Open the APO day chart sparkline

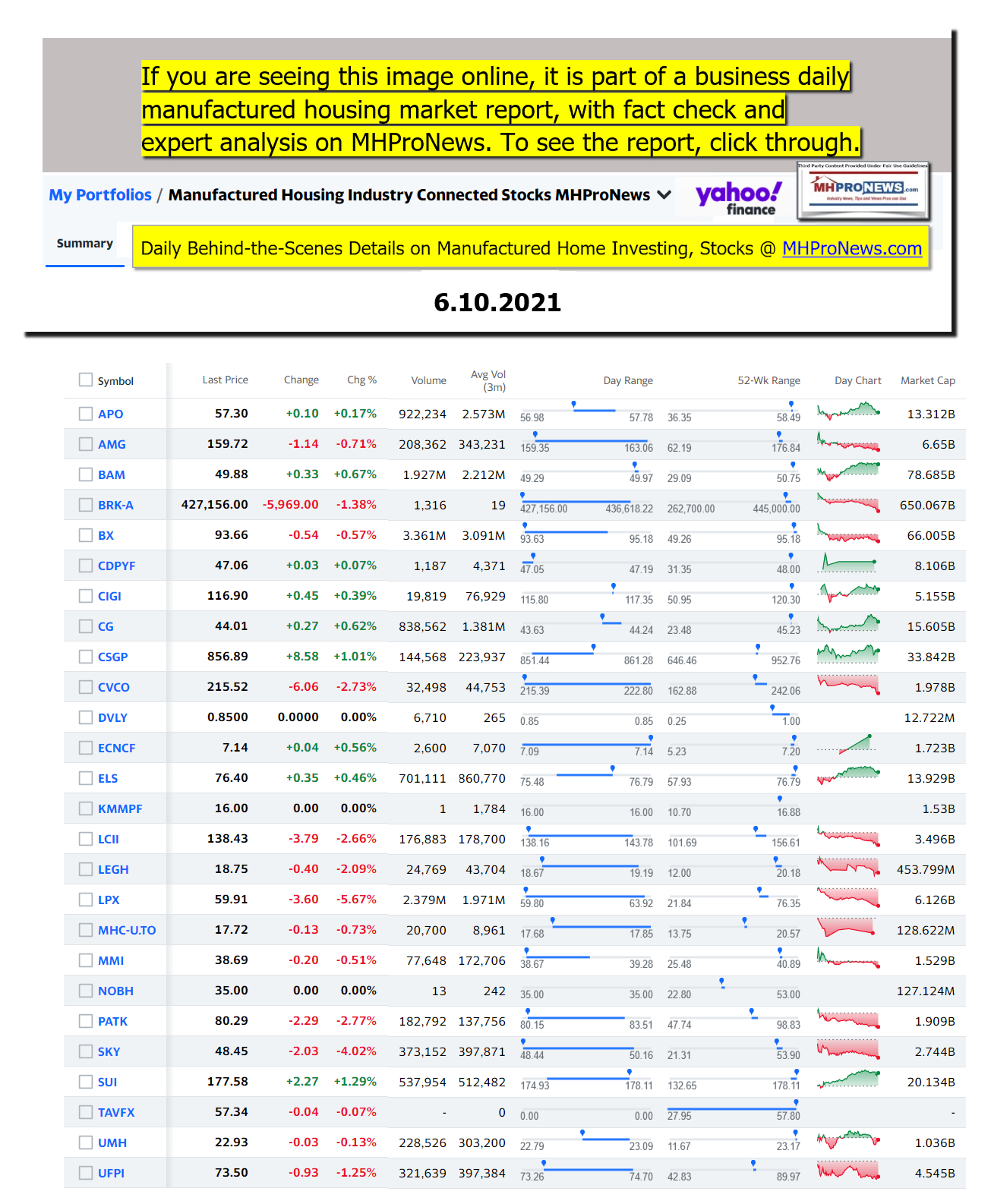tap(848, 412)
